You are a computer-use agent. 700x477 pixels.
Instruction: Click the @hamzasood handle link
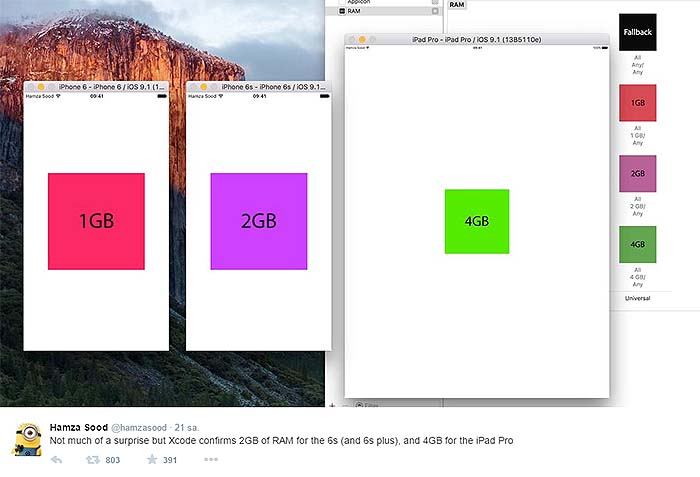click(139, 427)
